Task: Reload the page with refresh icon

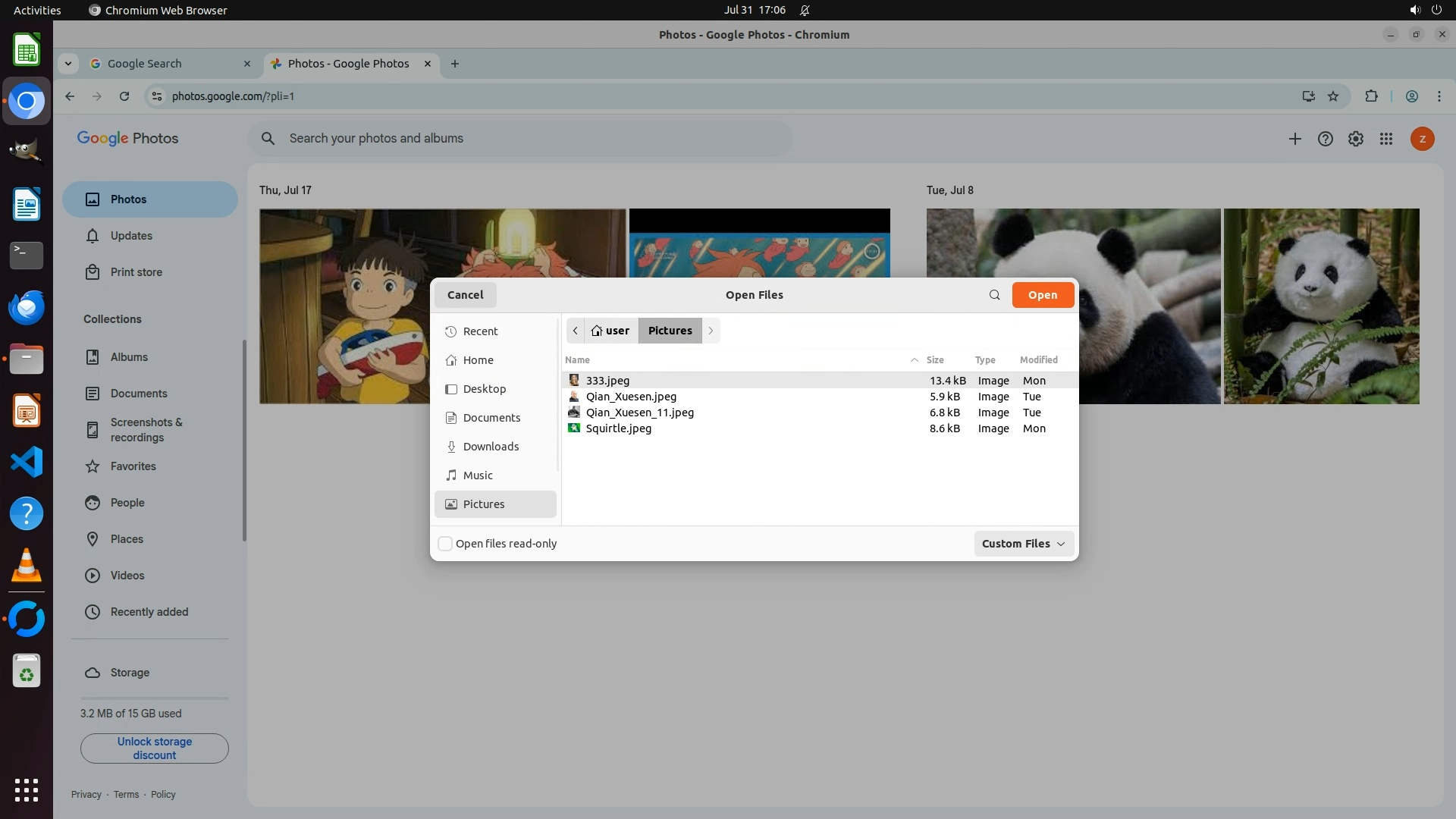Action: [x=124, y=96]
